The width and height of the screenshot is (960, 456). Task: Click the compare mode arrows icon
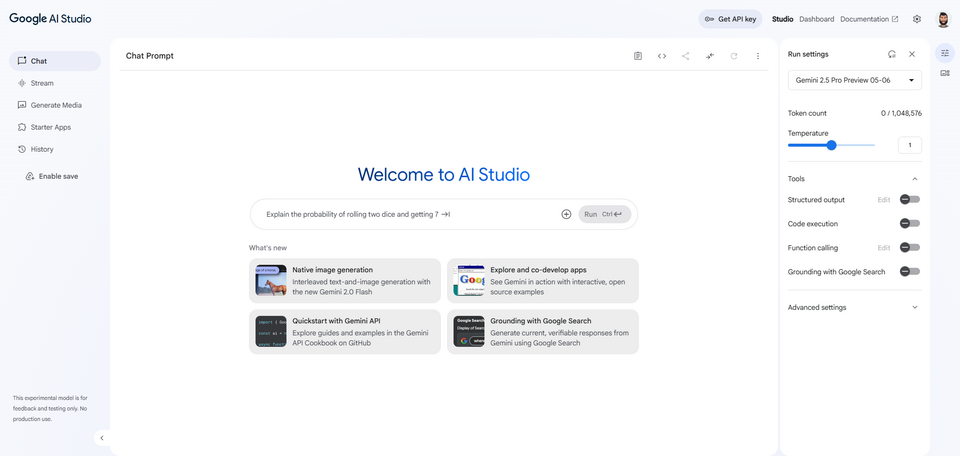(710, 56)
